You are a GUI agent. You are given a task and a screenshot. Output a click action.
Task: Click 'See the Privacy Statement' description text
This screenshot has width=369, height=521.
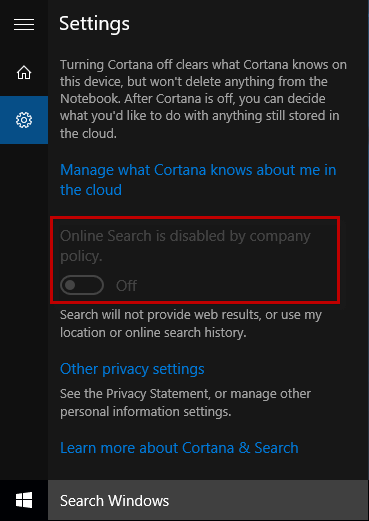[x=185, y=403]
